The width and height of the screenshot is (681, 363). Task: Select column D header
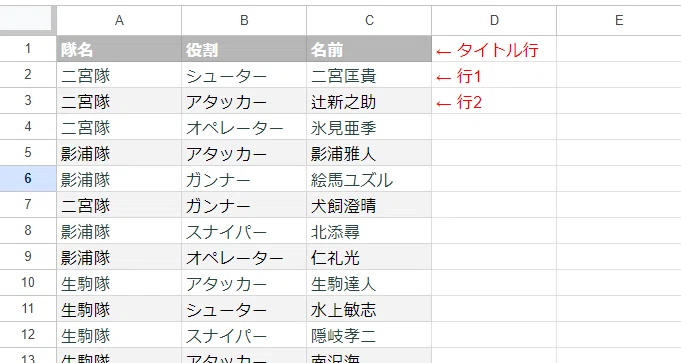tap(494, 20)
